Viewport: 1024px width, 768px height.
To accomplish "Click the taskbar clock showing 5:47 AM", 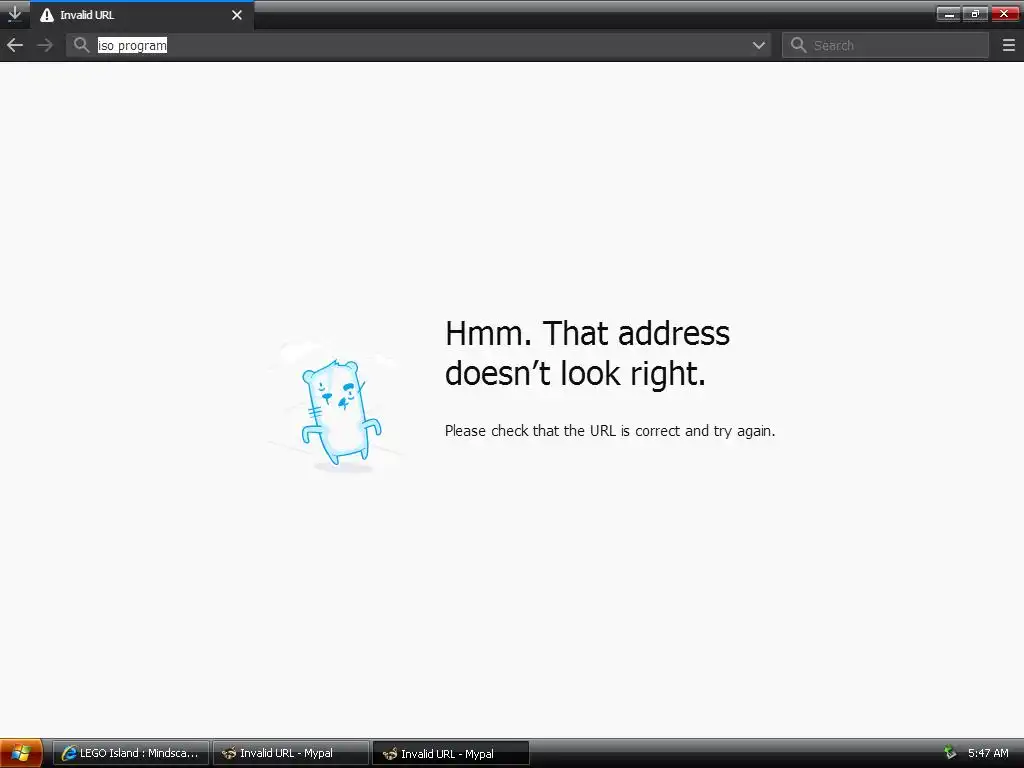I will click(988, 753).
